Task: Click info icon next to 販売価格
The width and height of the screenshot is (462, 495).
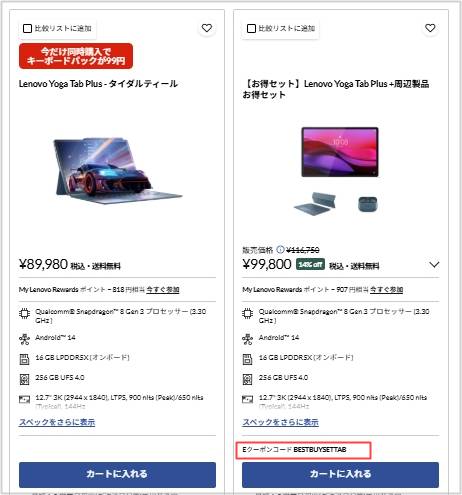Action: (281, 249)
